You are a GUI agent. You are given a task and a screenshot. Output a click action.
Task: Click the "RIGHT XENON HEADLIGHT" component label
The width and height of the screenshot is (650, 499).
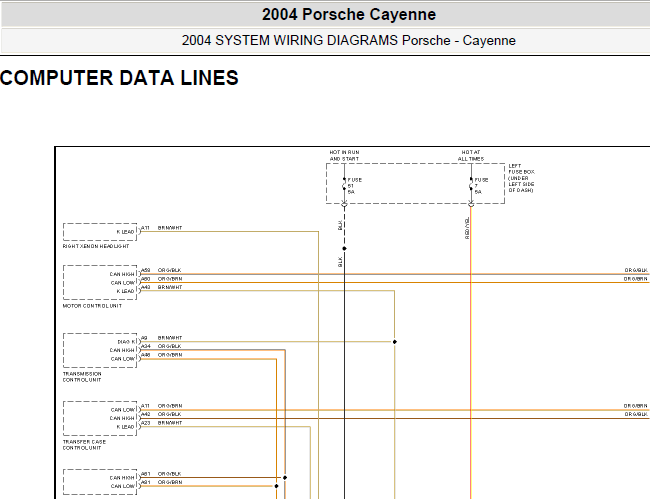(x=96, y=246)
